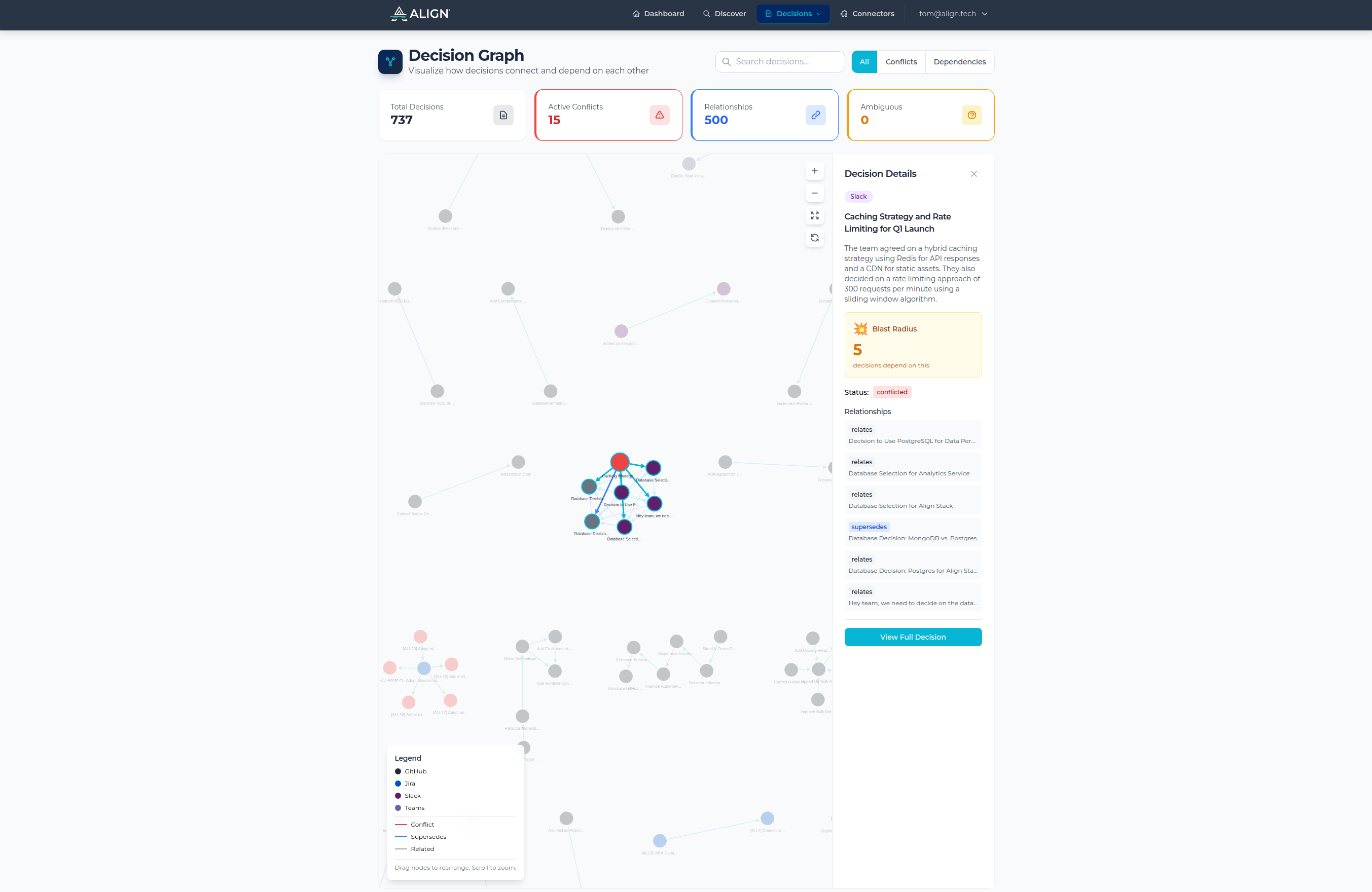Viewport: 1372px width, 892px height.
Task: Click the ALIGN logo
Action: (420, 13)
